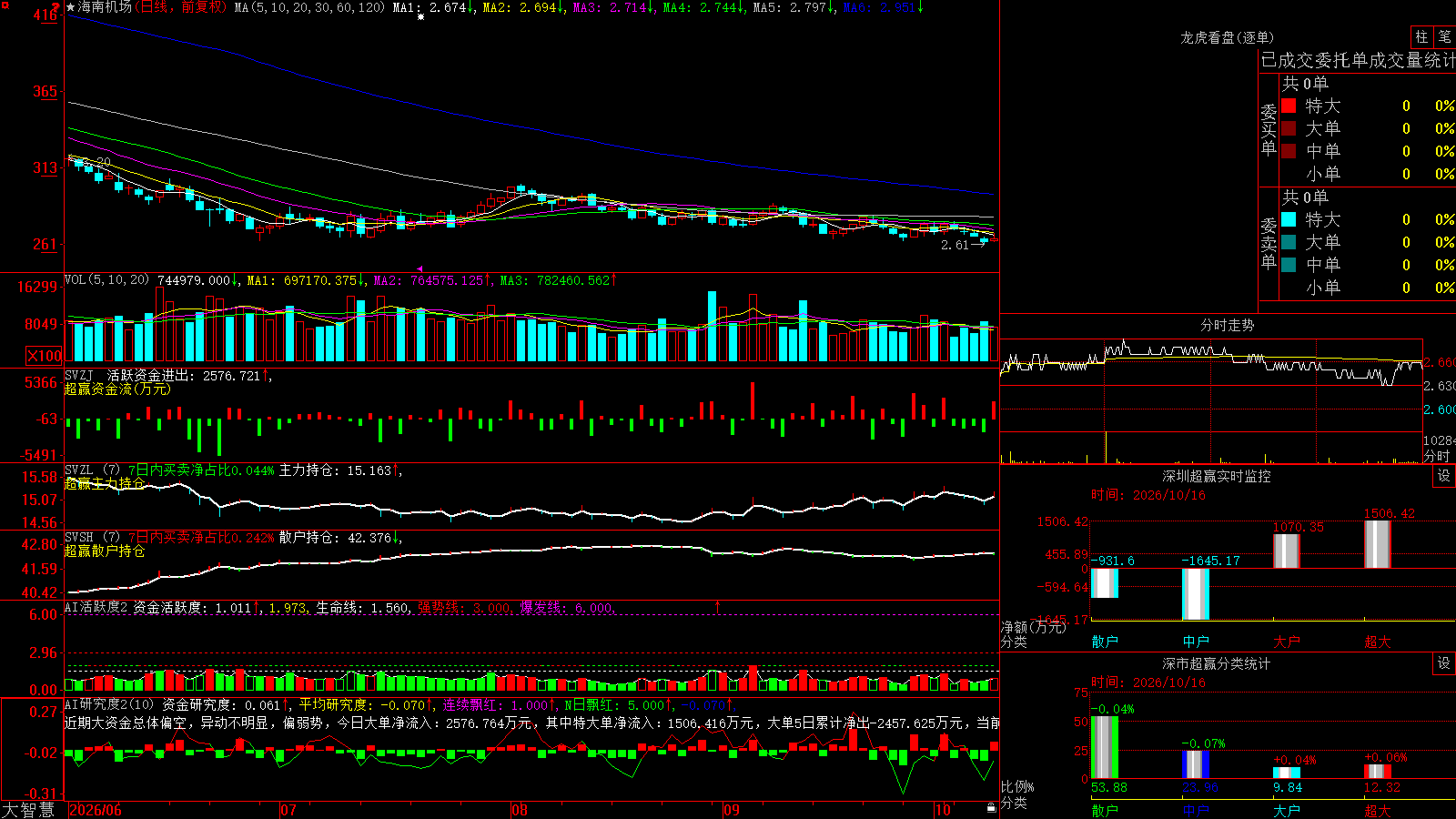
Task: Select 中户 category in 深圳超赢实时监控 chart
Action: click(x=1196, y=642)
